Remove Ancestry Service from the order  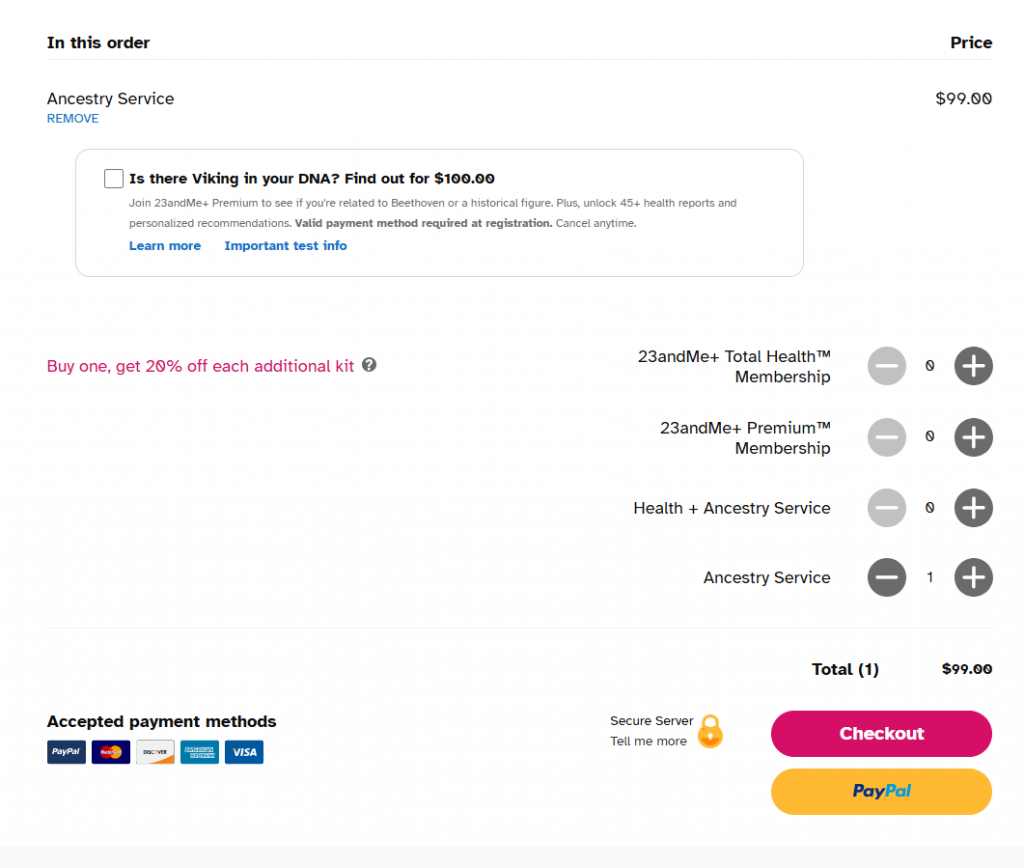coord(73,119)
